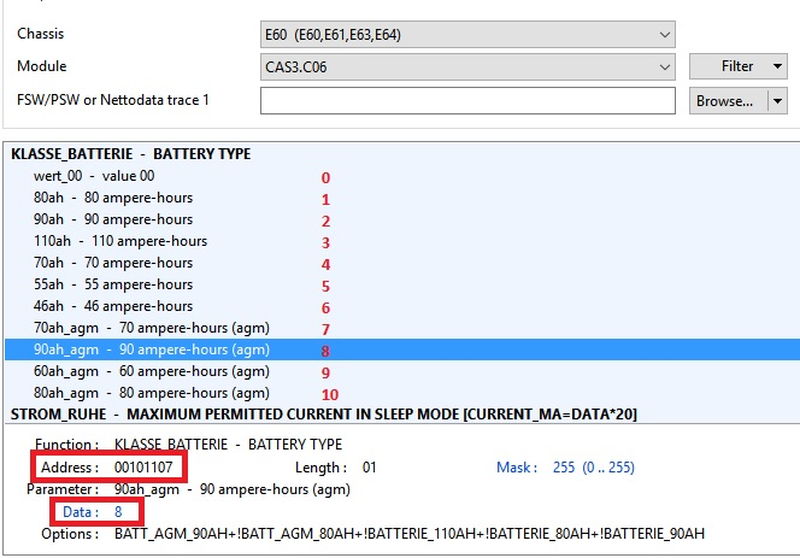Open the Chassis dropdown showing E60
The width and height of the screenshot is (800, 558).
click(466, 35)
